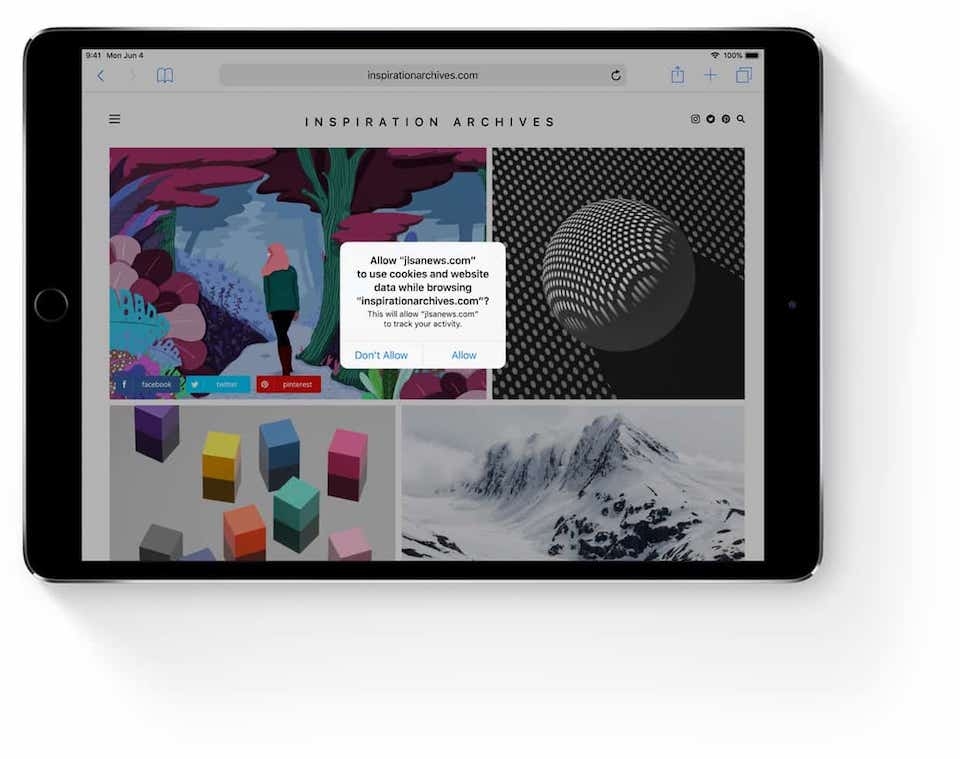Tap Allow in the cookies dialog
The width and height of the screenshot is (960, 759).
(x=463, y=354)
